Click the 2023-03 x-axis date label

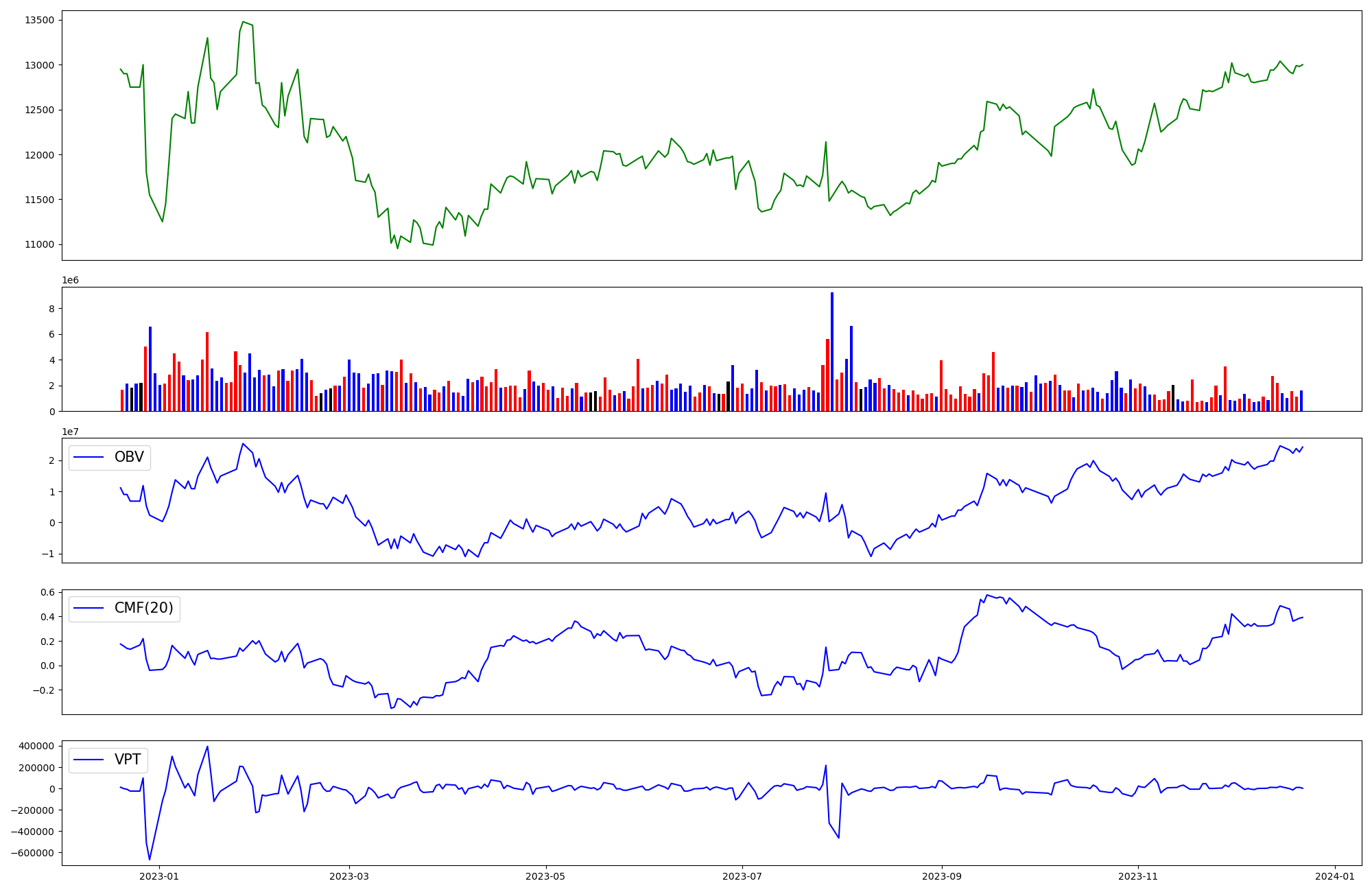point(349,876)
